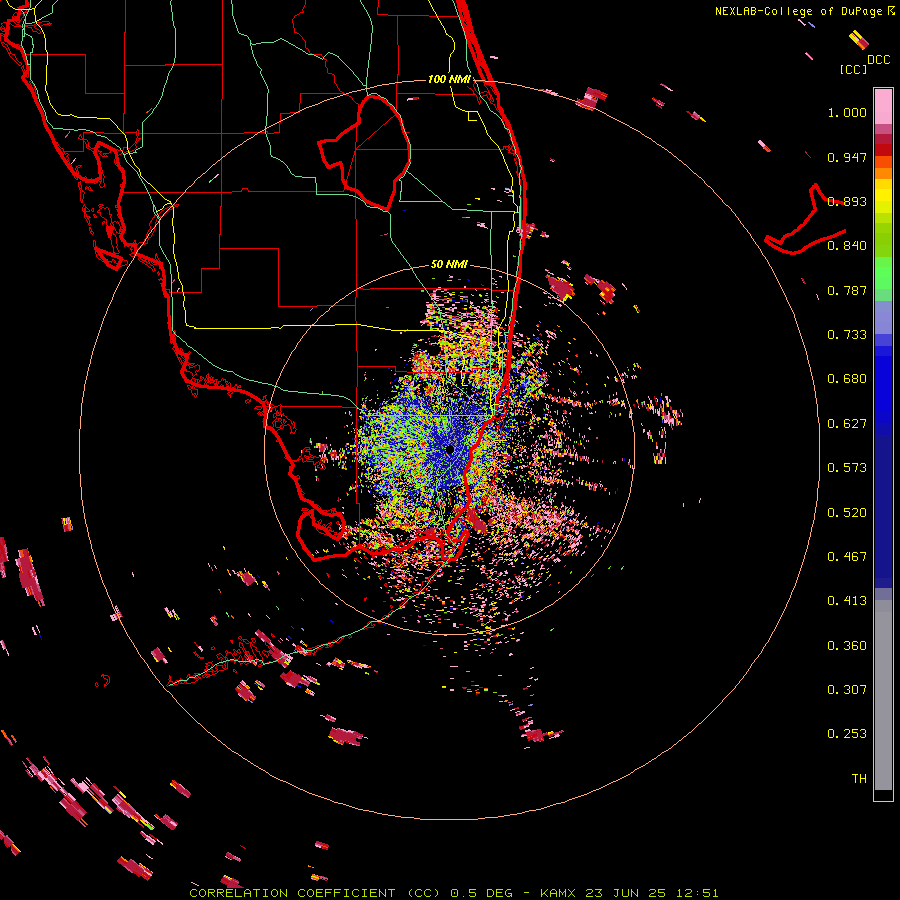Click the black radar site dot
Viewport: 900px width, 900px height.
point(450,449)
